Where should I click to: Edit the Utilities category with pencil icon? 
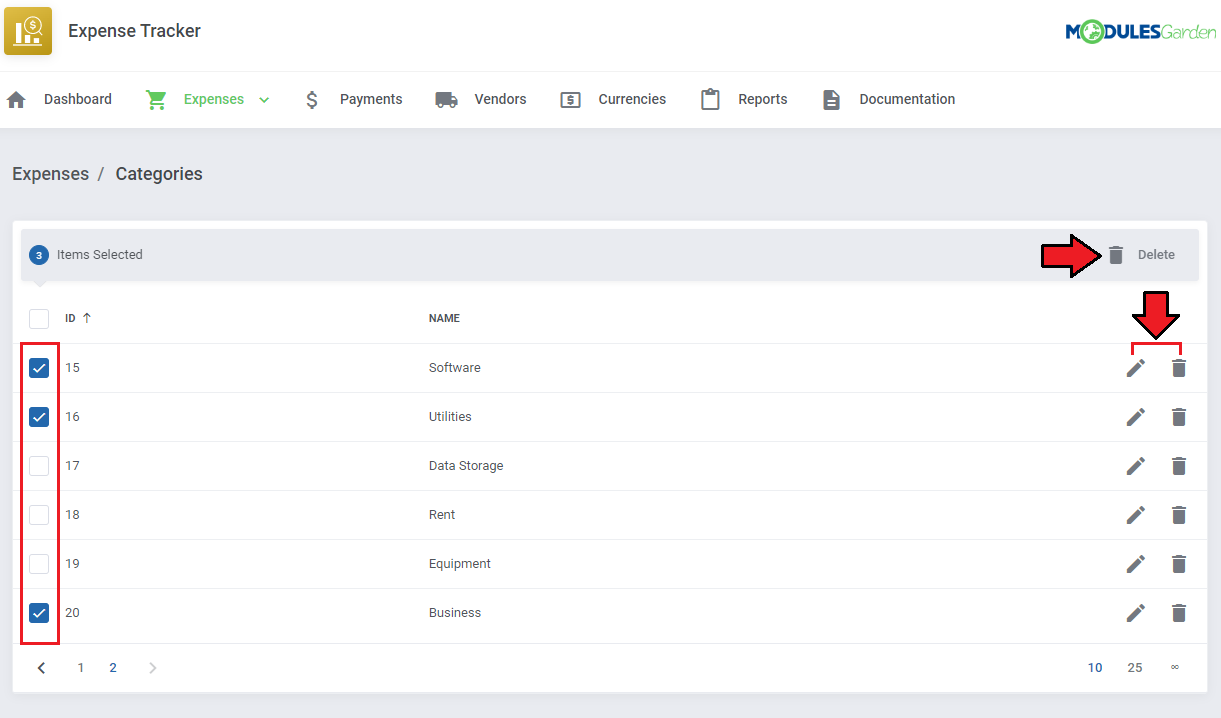(x=1136, y=417)
